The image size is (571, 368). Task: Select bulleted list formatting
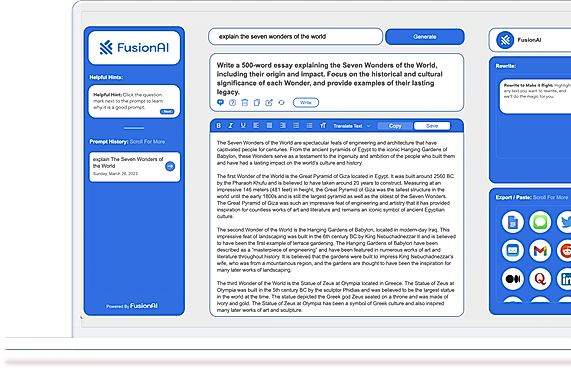click(296, 126)
